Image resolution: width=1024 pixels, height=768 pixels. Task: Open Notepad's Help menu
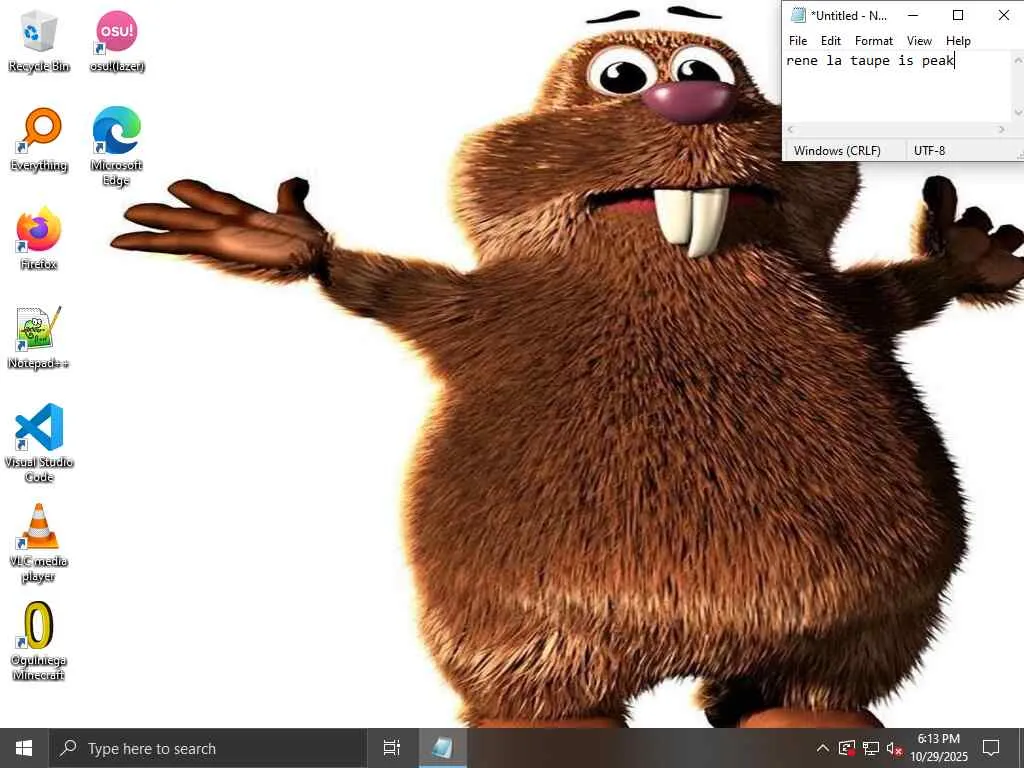tap(958, 40)
